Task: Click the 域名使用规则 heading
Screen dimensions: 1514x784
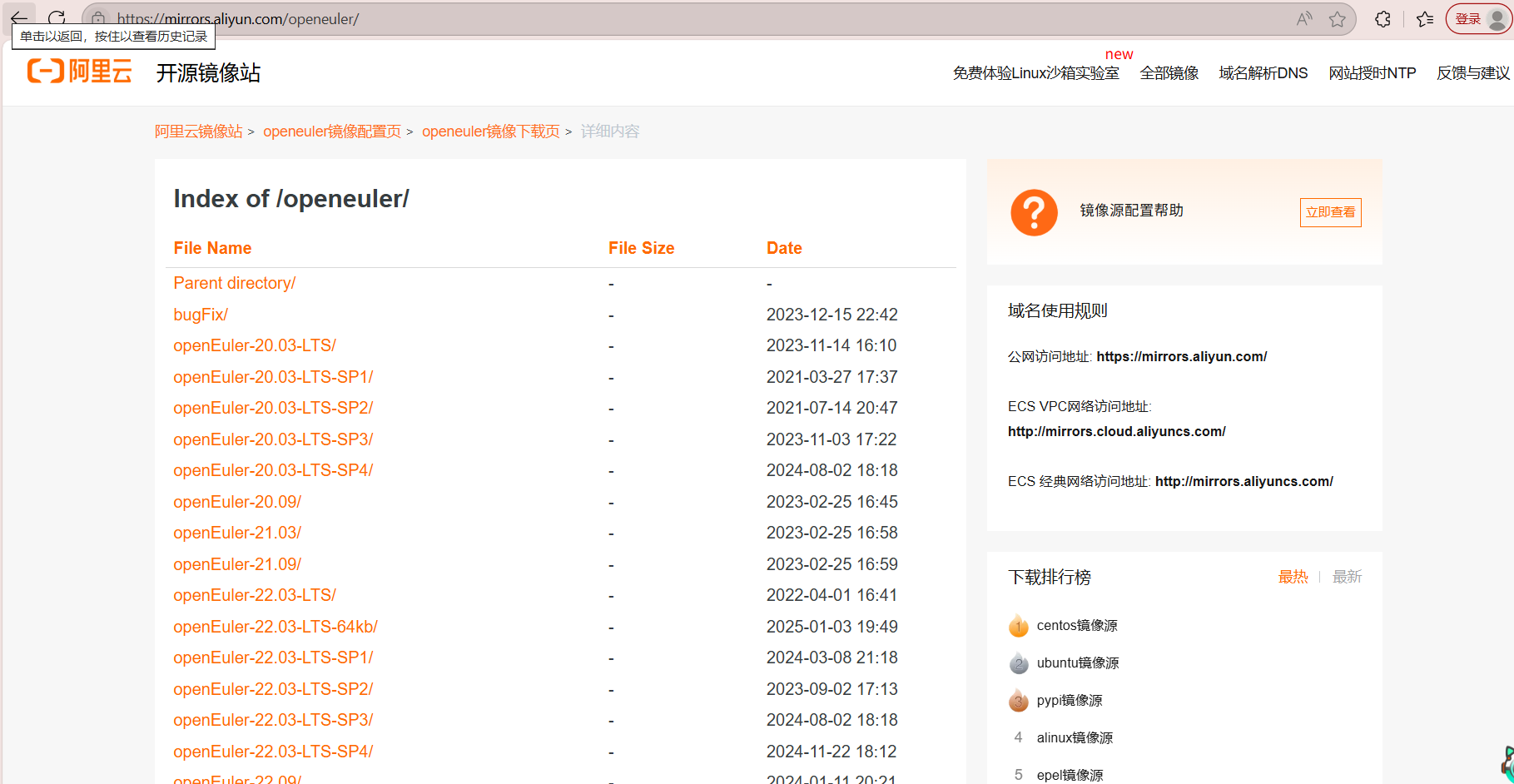Action: 1058,310
